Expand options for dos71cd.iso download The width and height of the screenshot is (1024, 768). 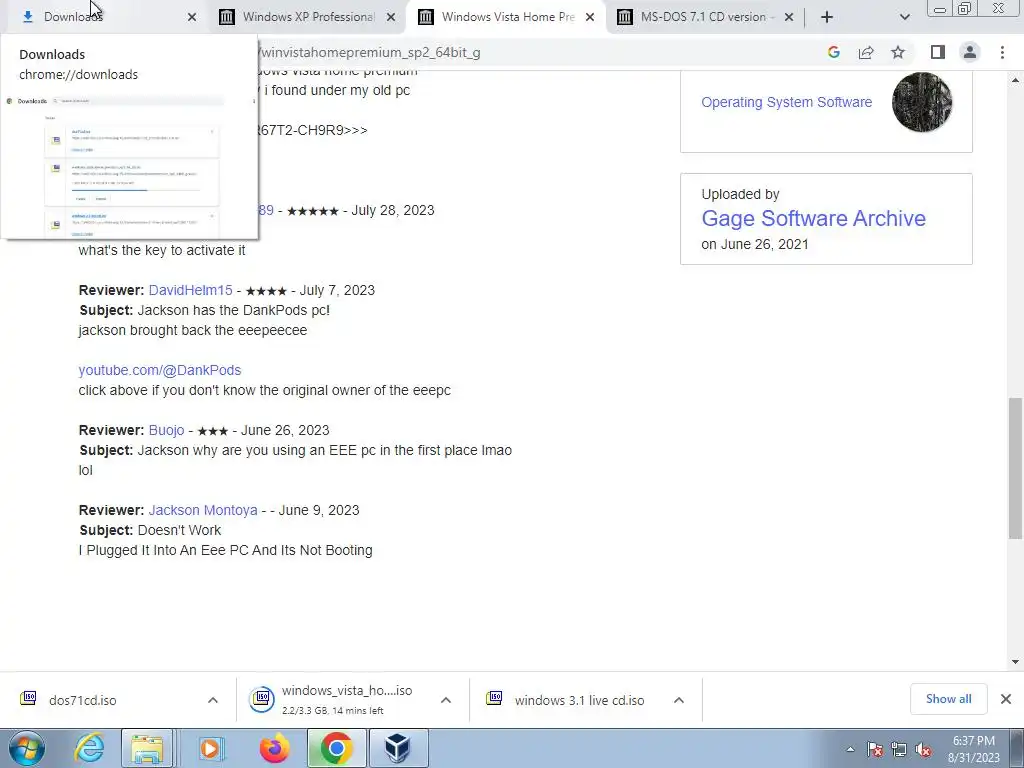click(x=213, y=700)
